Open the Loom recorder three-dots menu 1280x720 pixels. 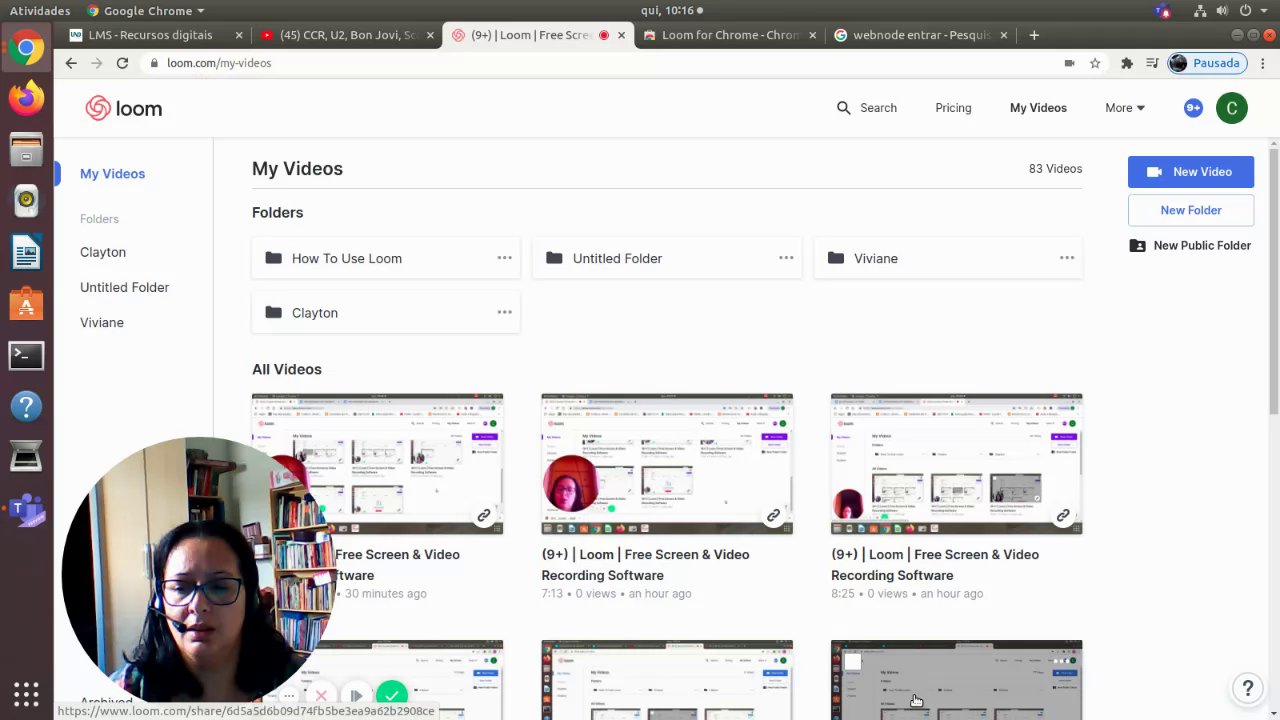(289, 696)
